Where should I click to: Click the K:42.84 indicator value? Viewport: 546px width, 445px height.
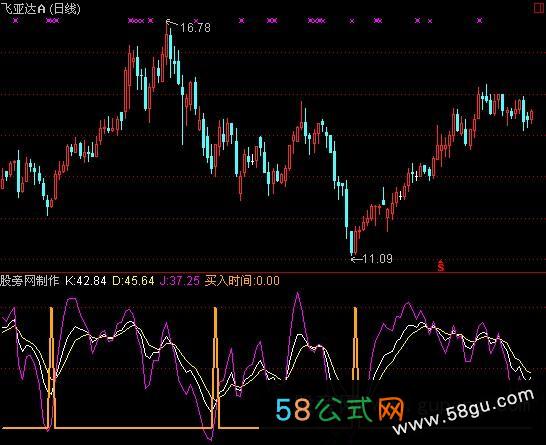pos(86,281)
